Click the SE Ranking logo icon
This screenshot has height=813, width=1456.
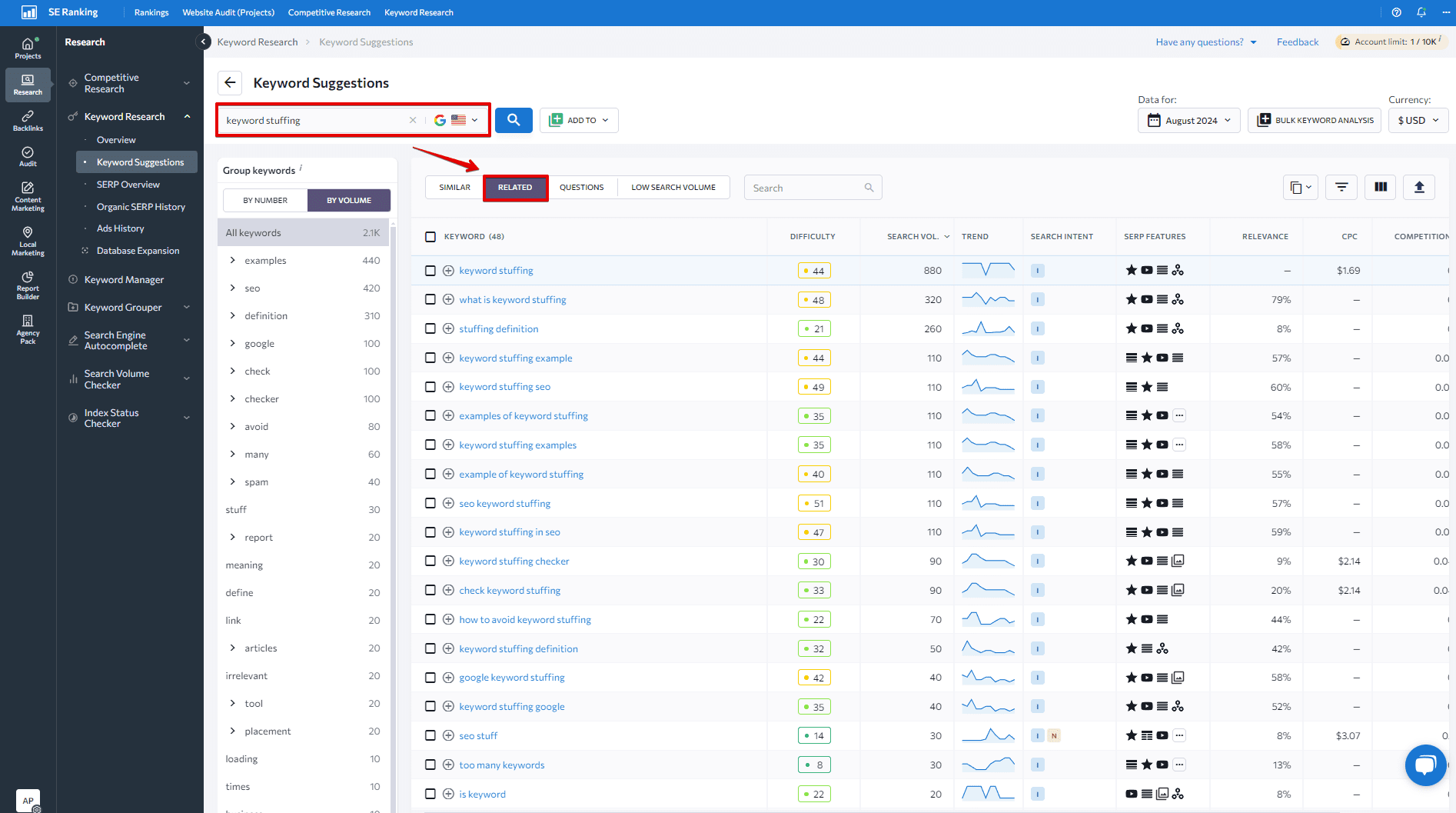28,12
